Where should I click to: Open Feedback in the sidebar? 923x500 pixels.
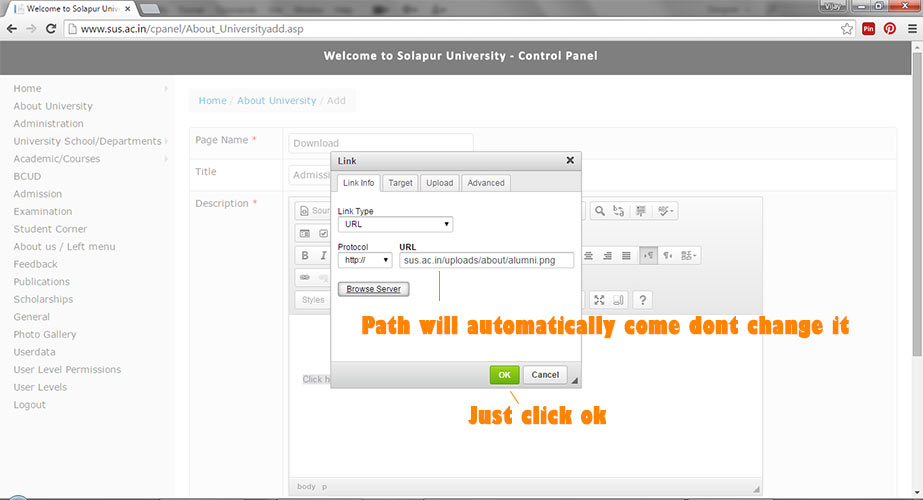[x=35, y=264]
